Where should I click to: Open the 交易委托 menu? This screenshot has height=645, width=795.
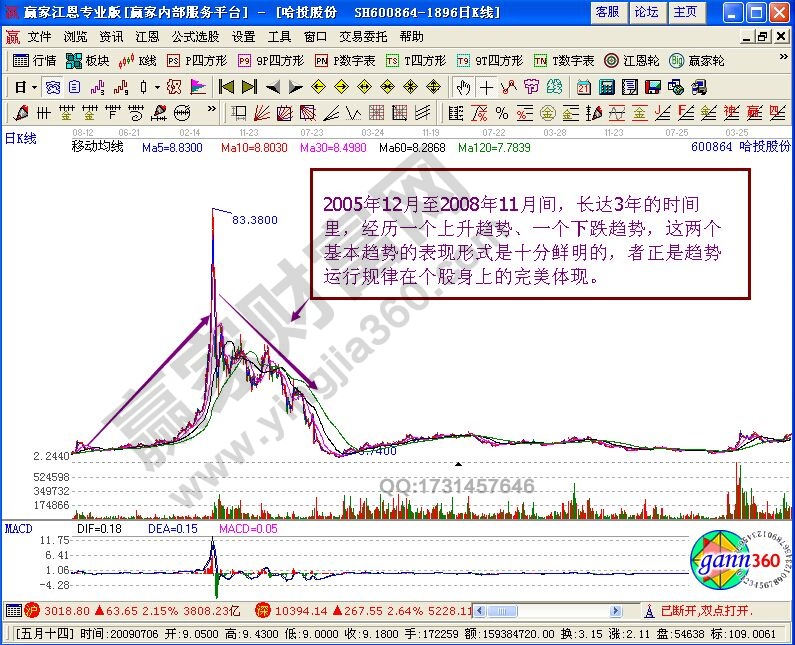pyautogui.click(x=362, y=36)
